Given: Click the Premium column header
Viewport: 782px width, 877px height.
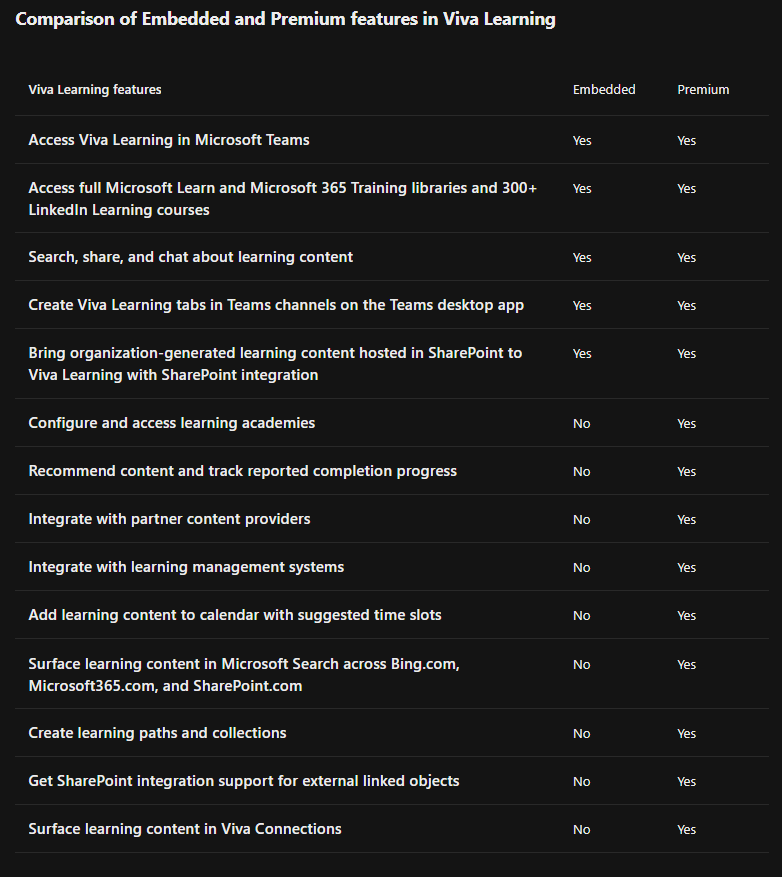Looking at the screenshot, I should pos(703,89).
